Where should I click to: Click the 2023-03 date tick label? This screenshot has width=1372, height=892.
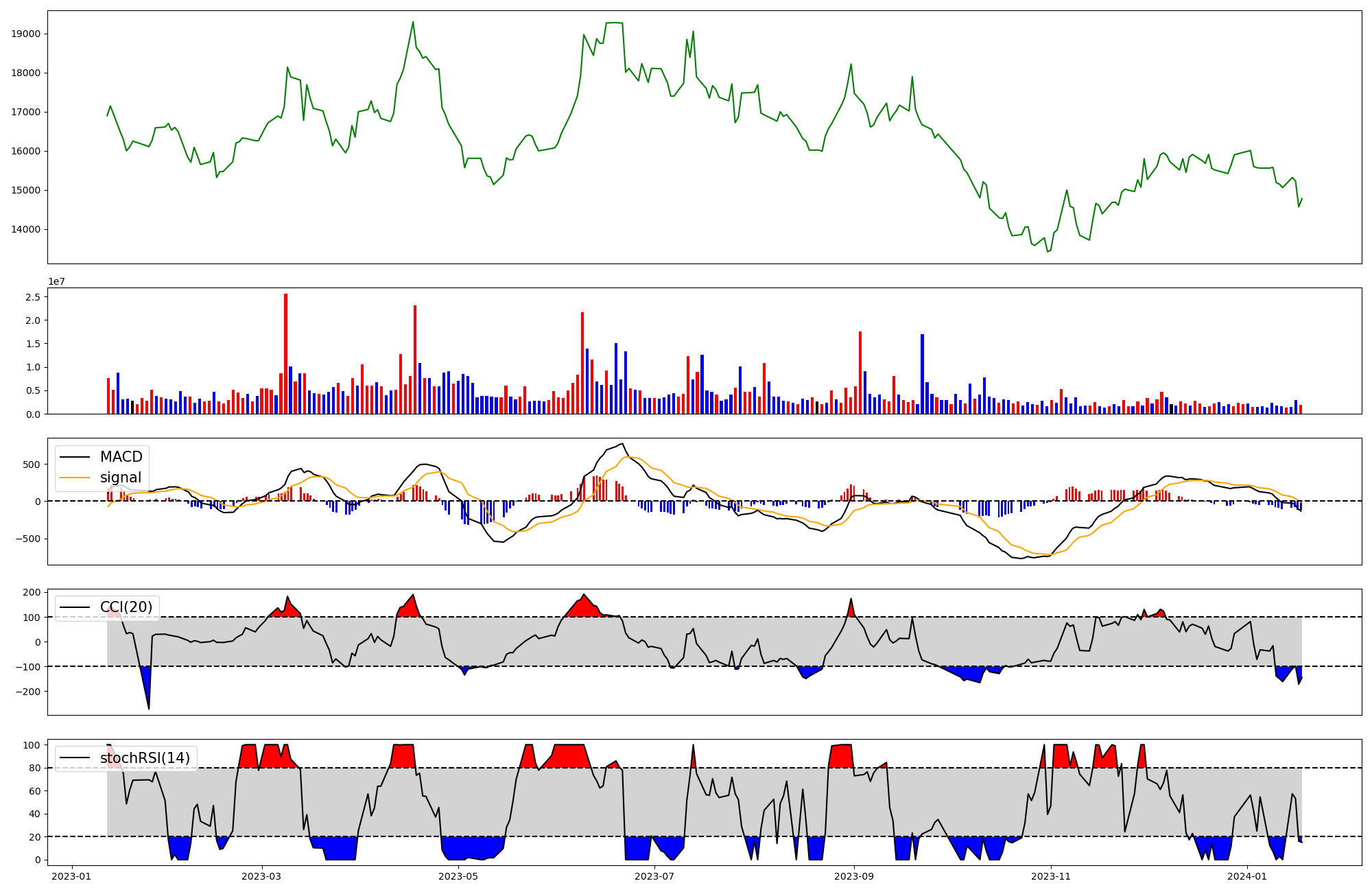pos(261,876)
